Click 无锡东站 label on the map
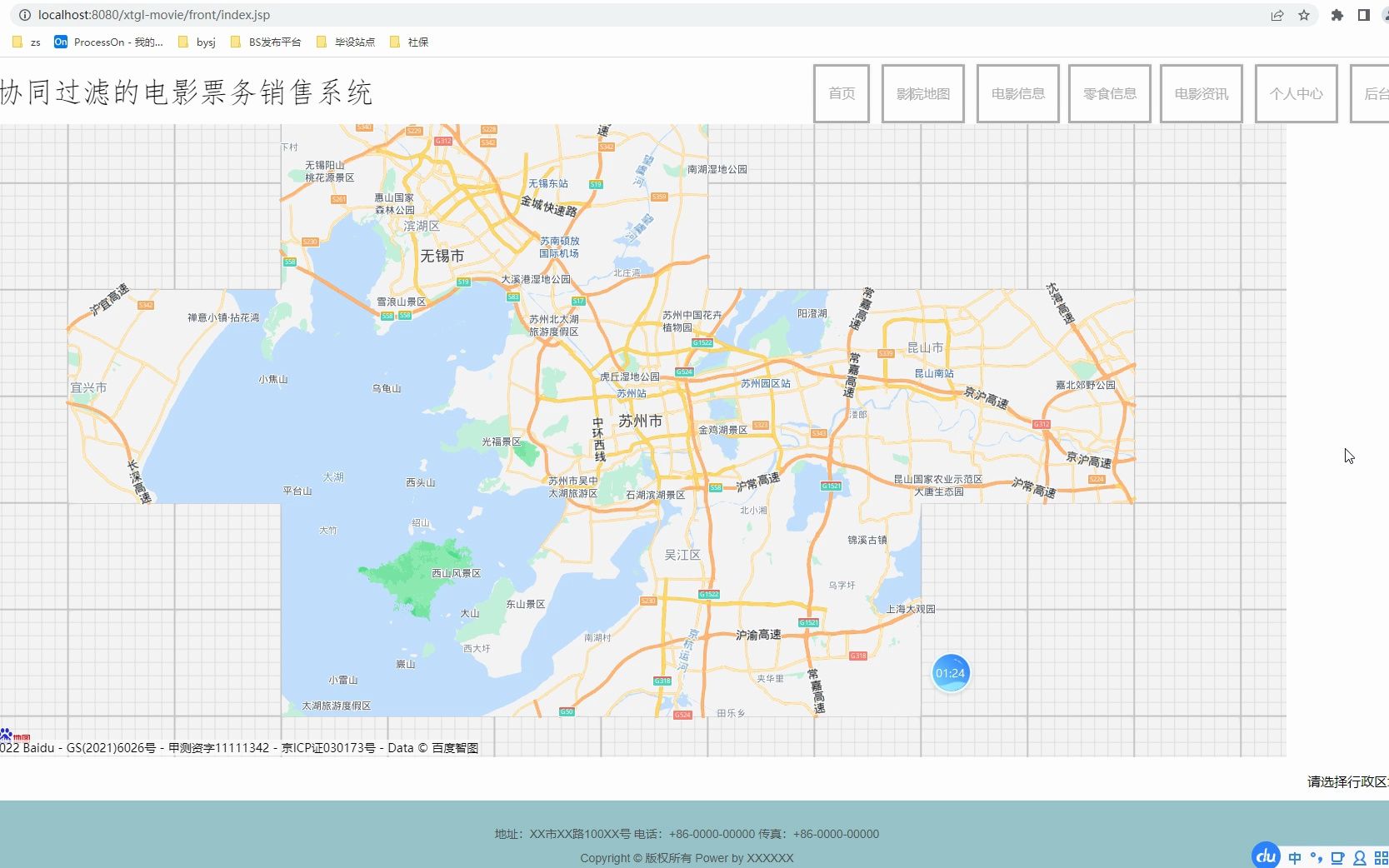This screenshot has height=868, width=1389. point(548,183)
